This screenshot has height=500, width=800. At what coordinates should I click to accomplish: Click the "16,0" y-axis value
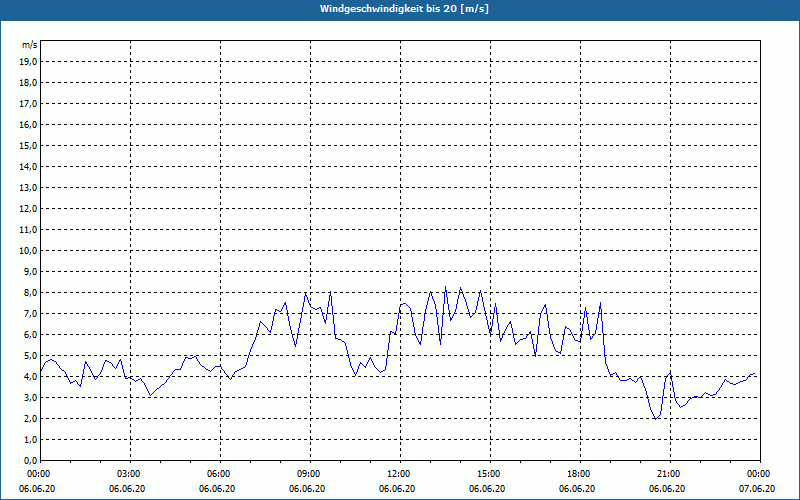point(28,124)
